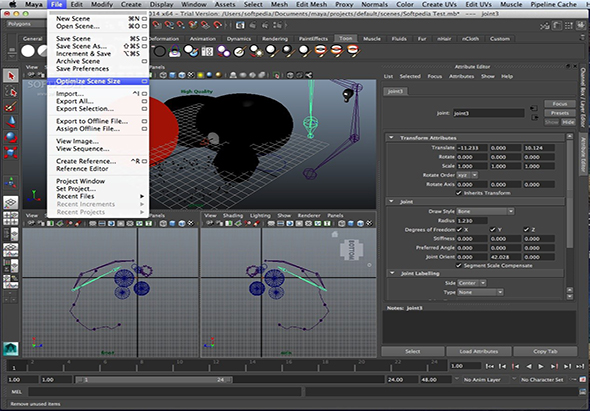590x411 pixels.
Task: Activate the Paint Selection brush tool
Action: (x=11, y=107)
